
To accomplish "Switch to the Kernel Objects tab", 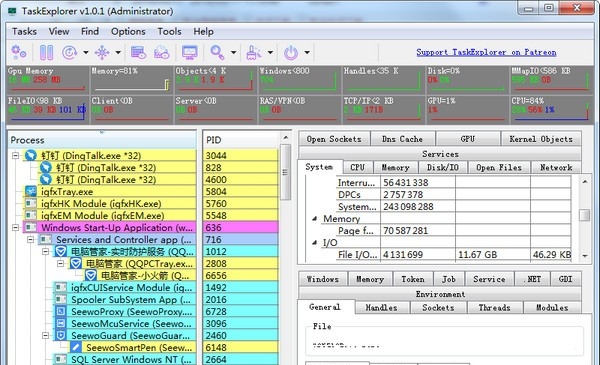I will tap(541, 139).
